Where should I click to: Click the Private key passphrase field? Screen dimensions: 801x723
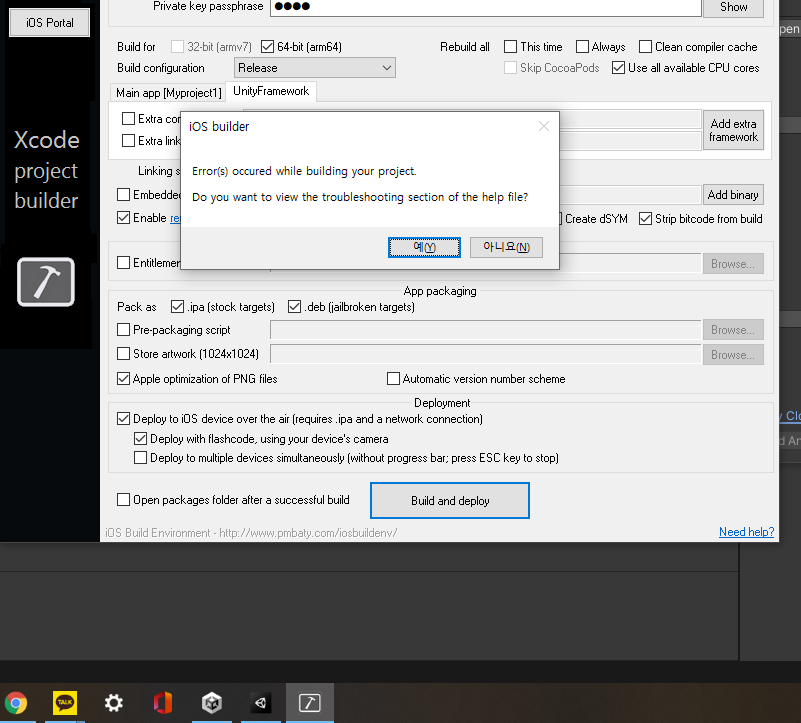coord(485,7)
